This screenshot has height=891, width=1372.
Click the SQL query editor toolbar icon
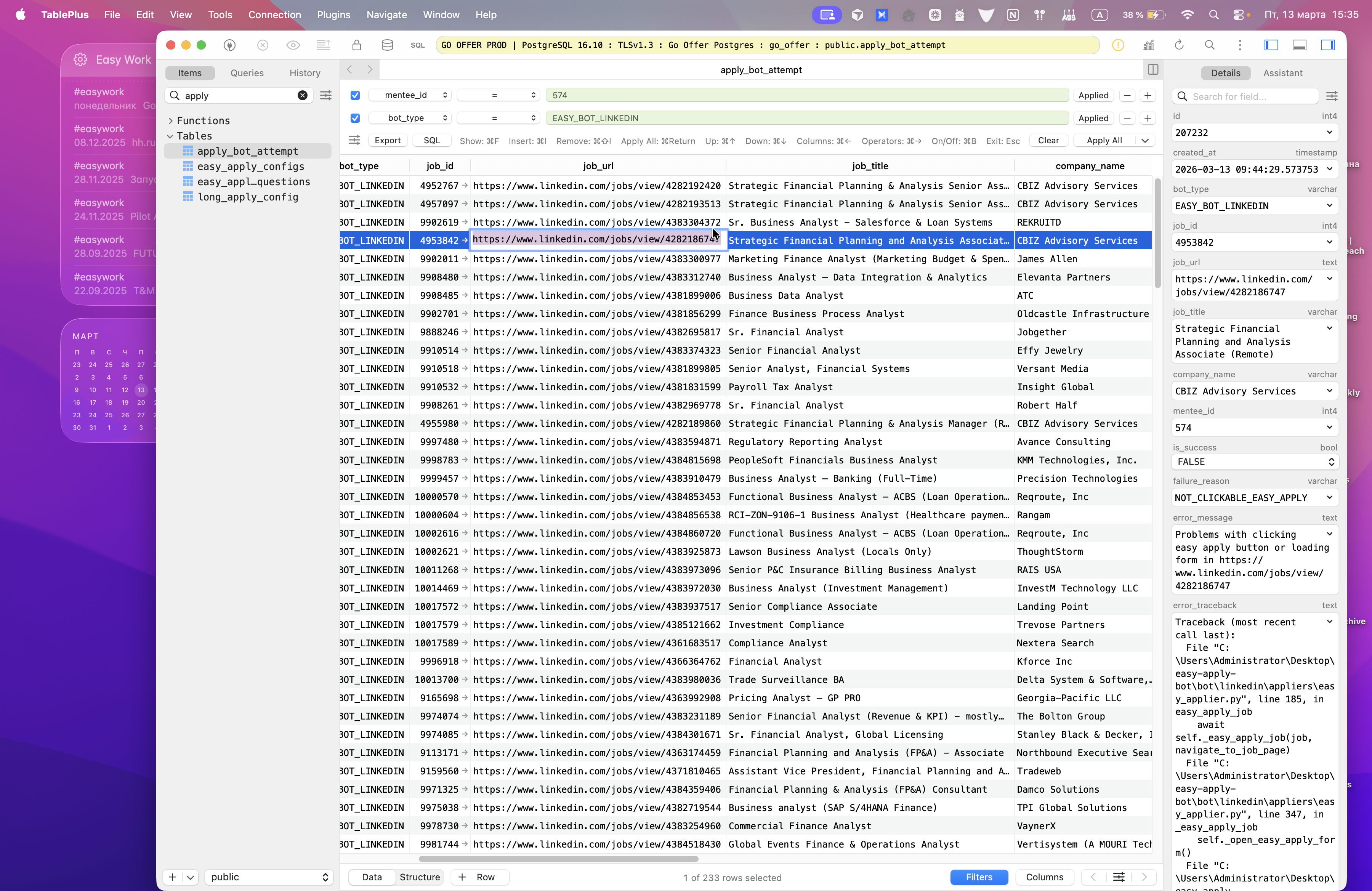tap(417, 45)
